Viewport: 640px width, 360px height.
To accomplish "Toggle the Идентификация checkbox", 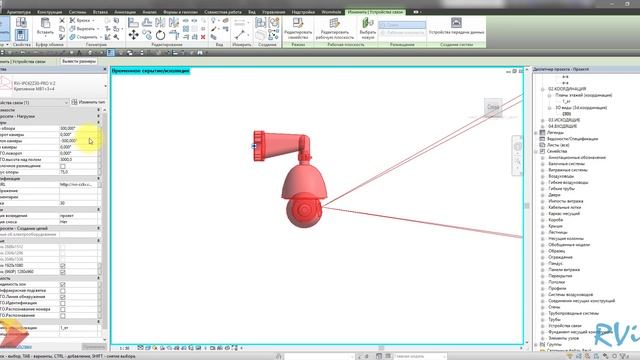I will click(x=62, y=303).
